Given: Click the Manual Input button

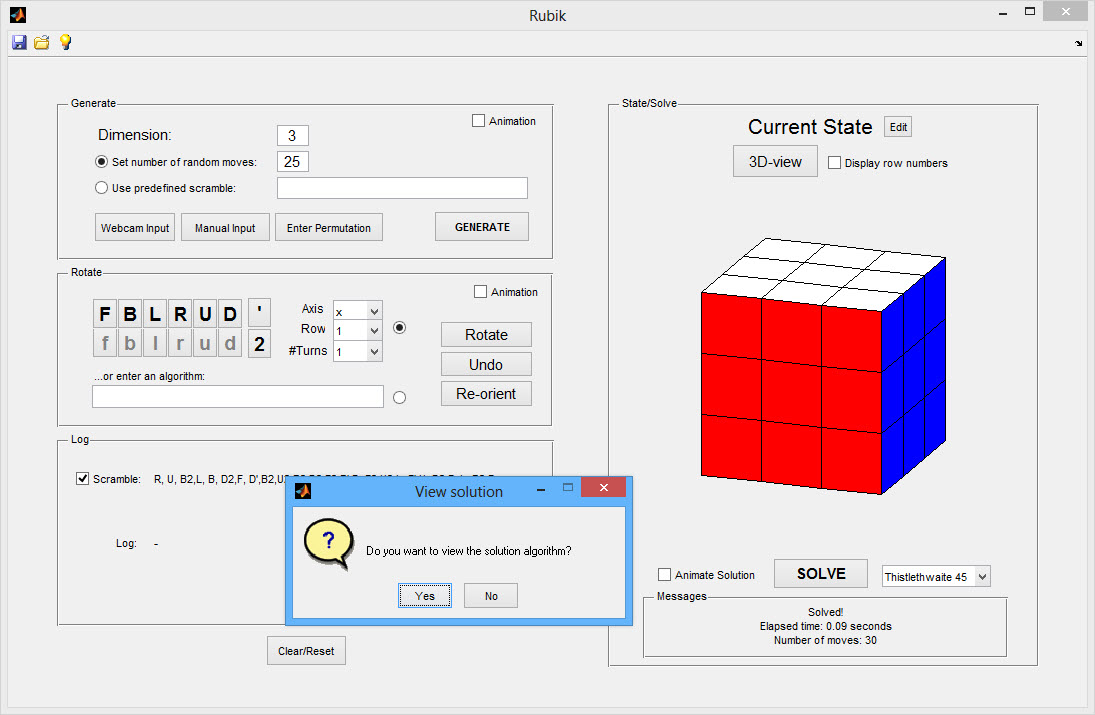Looking at the screenshot, I should [225, 228].
